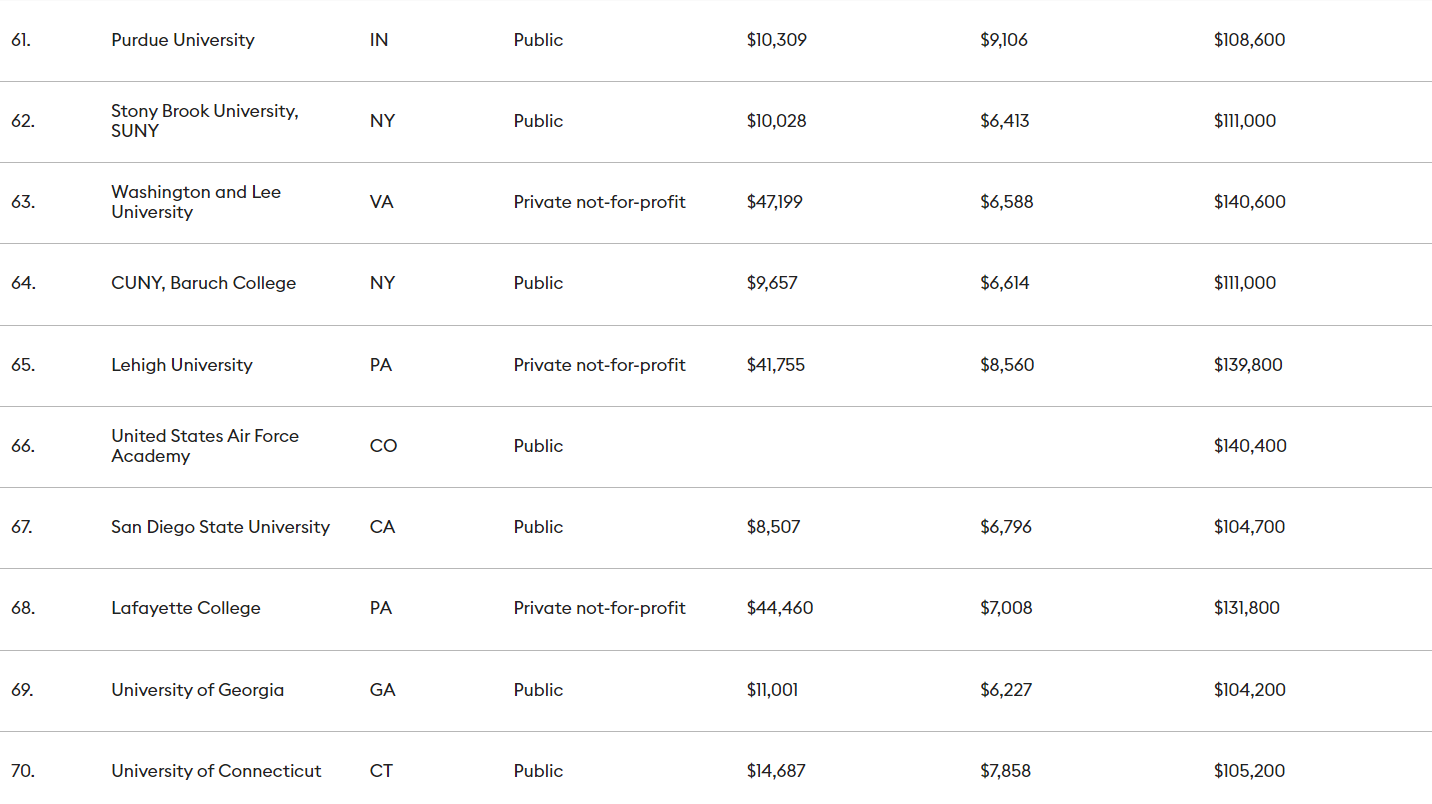Click University of Connecticut name

(x=216, y=771)
